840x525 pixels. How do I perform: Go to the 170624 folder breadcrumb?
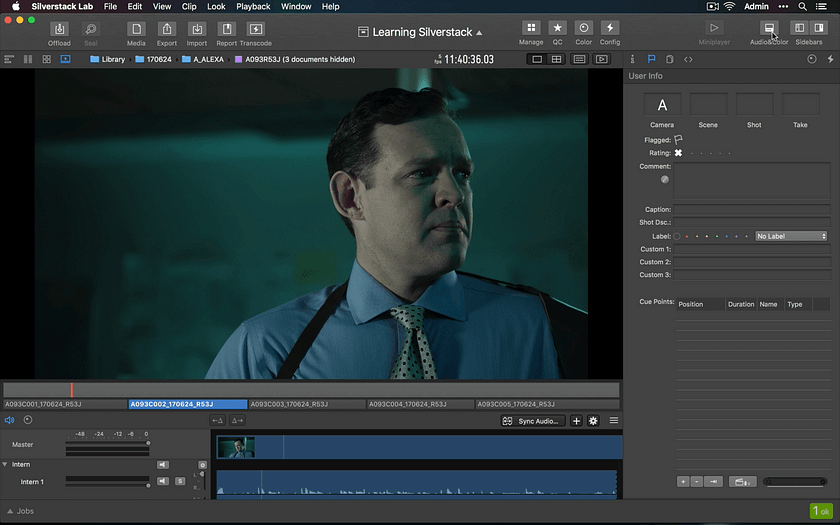(x=154, y=59)
